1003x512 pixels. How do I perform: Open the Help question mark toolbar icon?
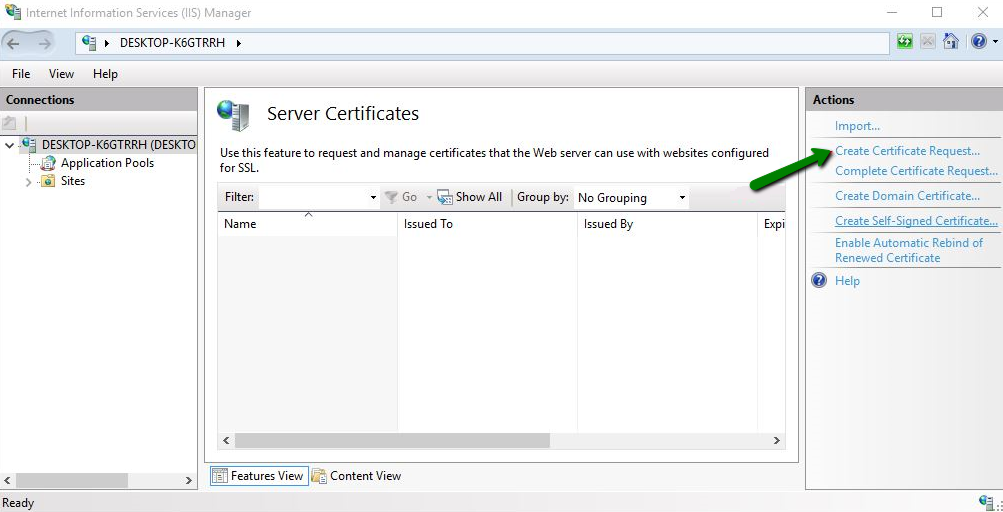[978, 42]
